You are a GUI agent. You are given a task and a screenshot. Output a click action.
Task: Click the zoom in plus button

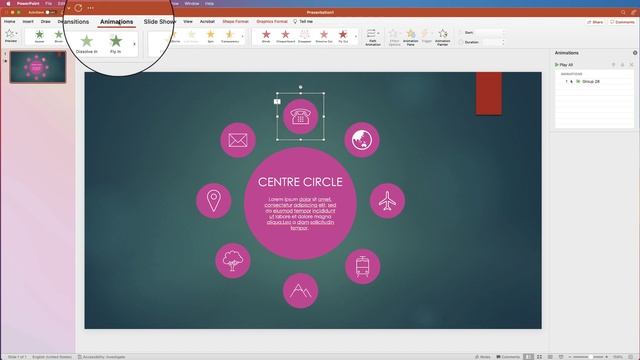coord(607,357)
